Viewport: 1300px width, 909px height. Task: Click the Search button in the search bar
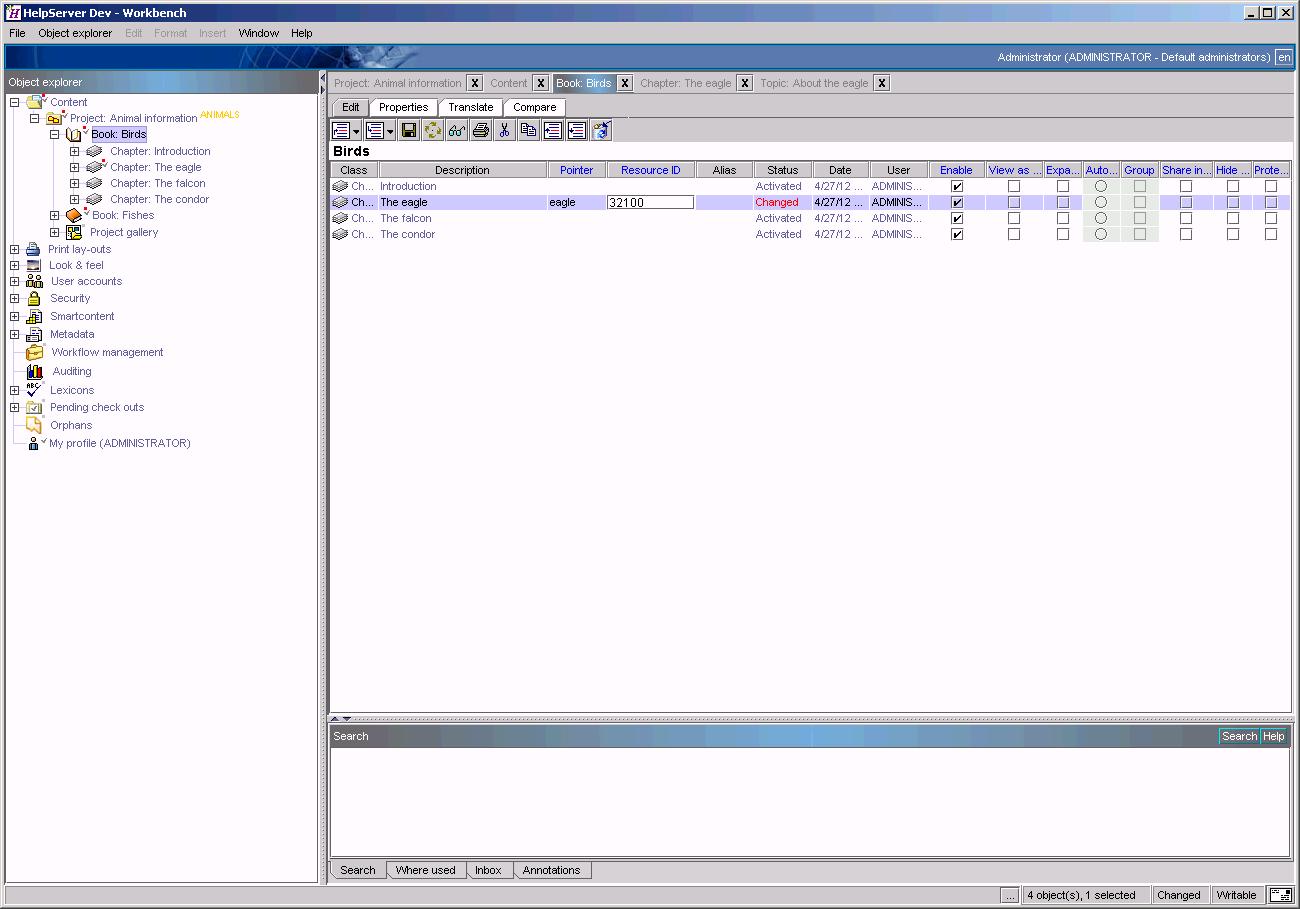pos(1239,735)
